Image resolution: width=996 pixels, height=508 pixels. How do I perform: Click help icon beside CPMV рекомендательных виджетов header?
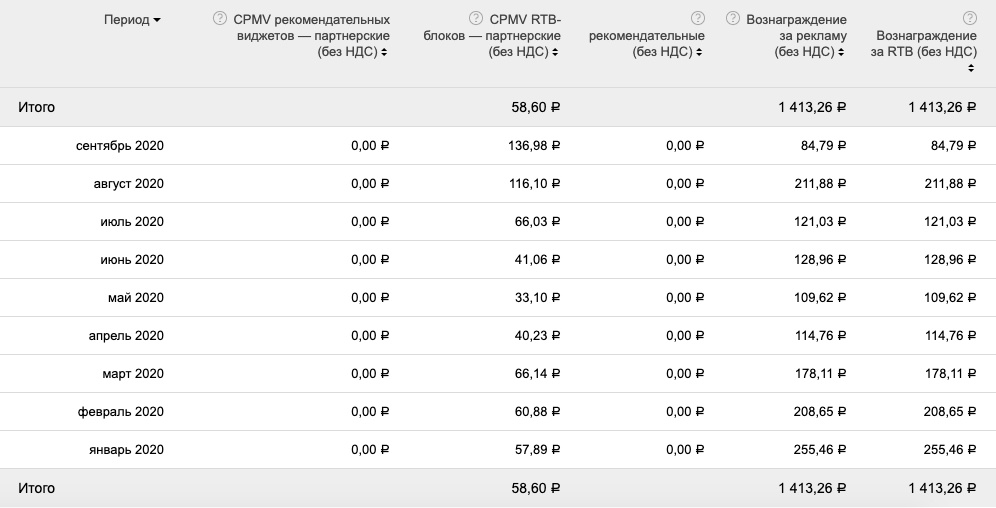pyautogui.click(x=220, y=19)
